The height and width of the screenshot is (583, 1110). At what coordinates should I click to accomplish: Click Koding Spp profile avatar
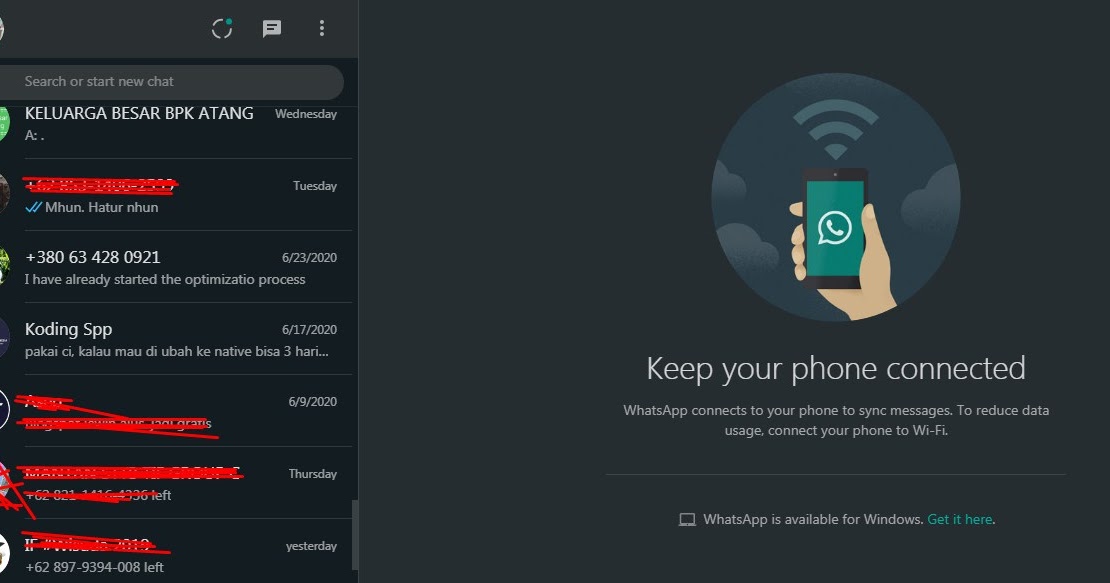click(4, 339)
